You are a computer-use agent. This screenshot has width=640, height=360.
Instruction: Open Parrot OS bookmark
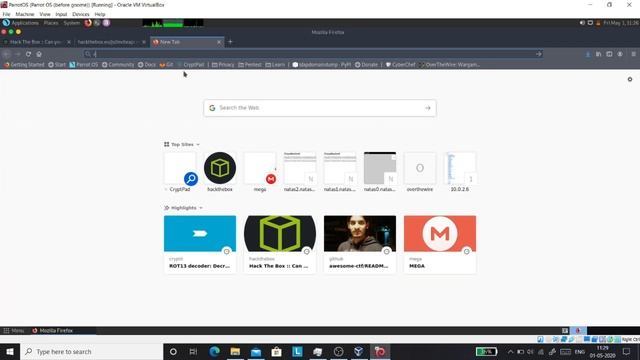click(84, 64)
